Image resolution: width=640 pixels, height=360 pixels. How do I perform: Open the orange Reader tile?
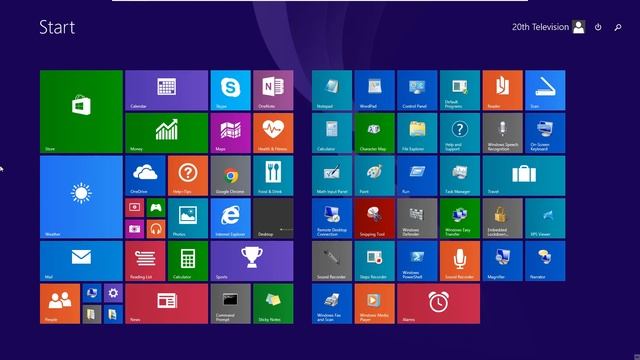502,90
